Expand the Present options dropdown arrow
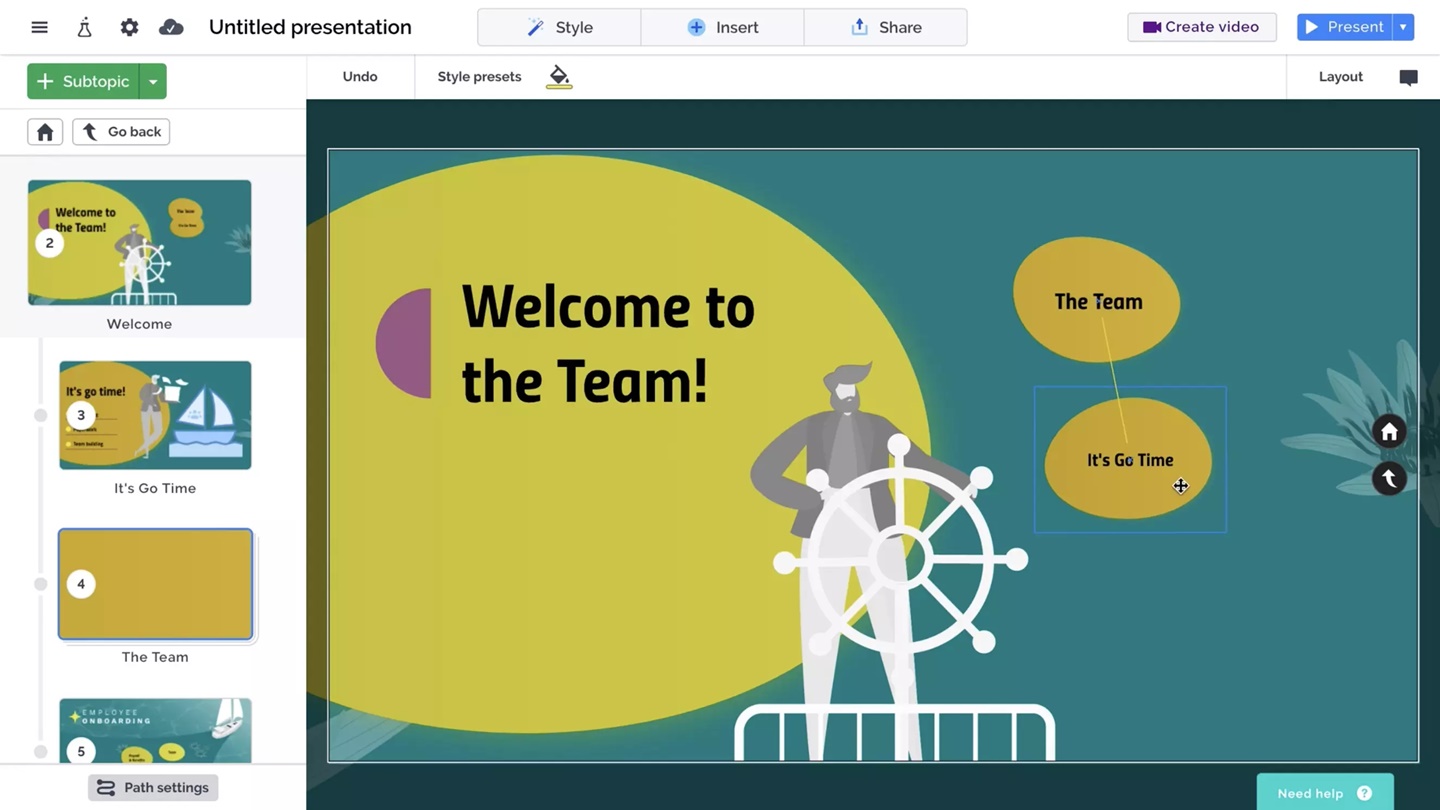This screenshot has width=1440, height=810. pyautogui.click(x=1403, y=27)
